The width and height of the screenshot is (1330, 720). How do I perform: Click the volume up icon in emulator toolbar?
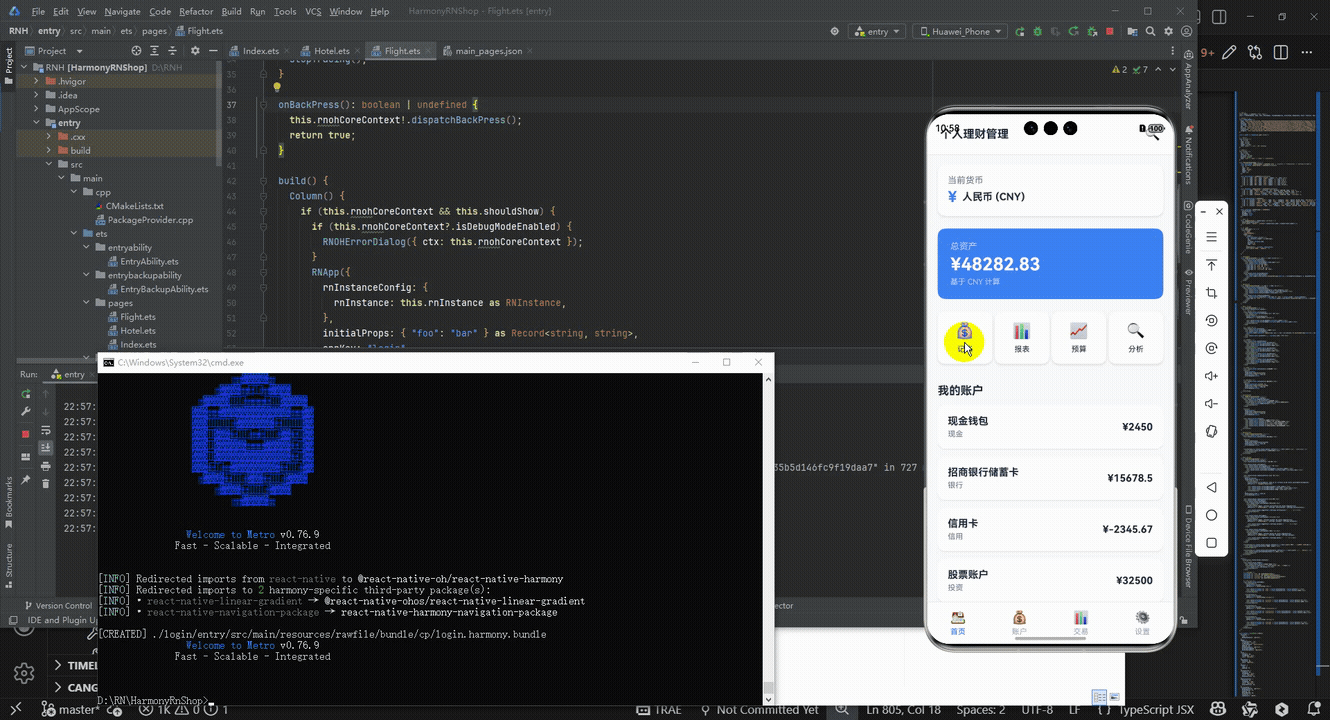[x=1211, y=376]
